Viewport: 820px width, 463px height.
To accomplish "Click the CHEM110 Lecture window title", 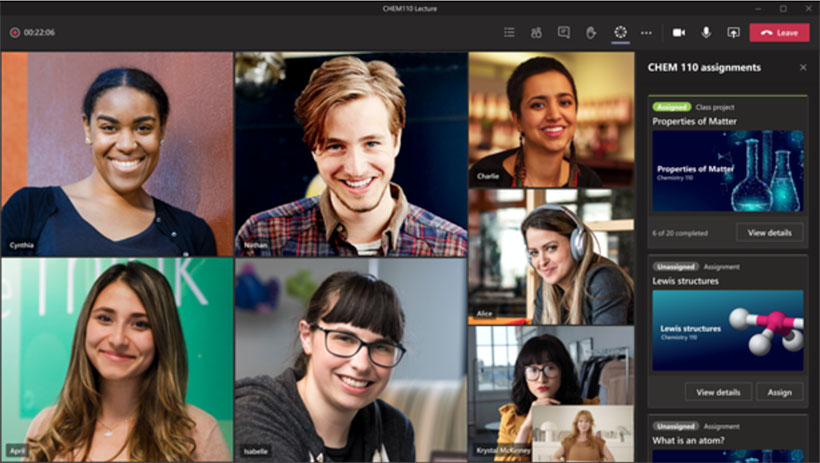I will pos(409,8).
